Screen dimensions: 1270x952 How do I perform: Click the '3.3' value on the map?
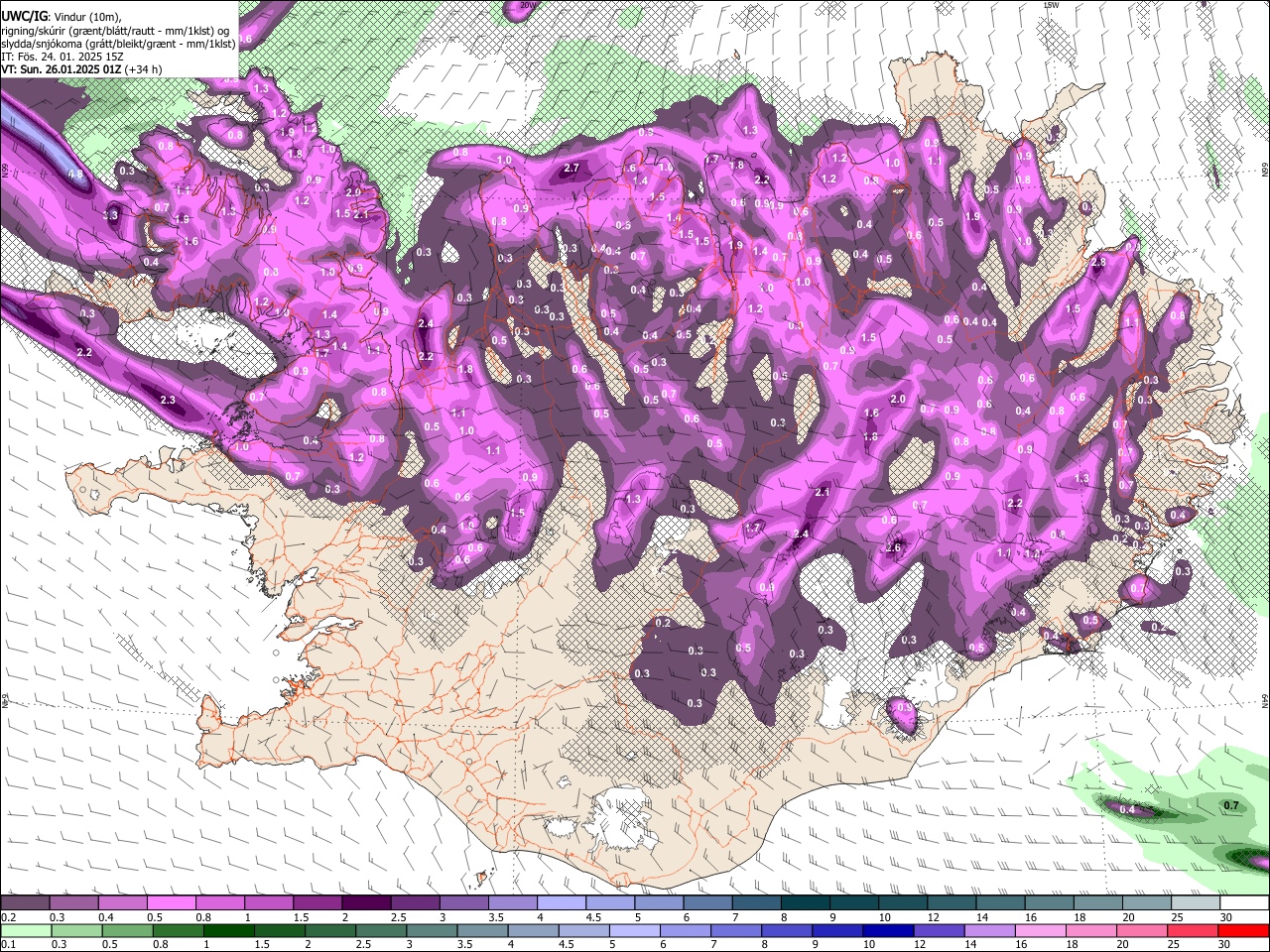(110, 215)
